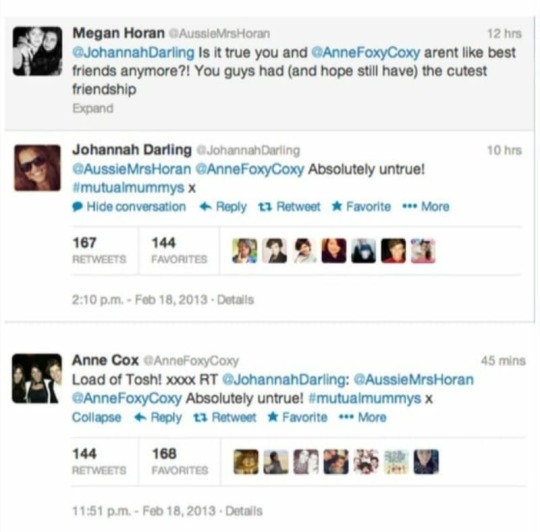Favorite Johannah Darling's tweet with the star
Image resolution: width=540 pixels, height=532 pixels.
click(x=361, y=207)
